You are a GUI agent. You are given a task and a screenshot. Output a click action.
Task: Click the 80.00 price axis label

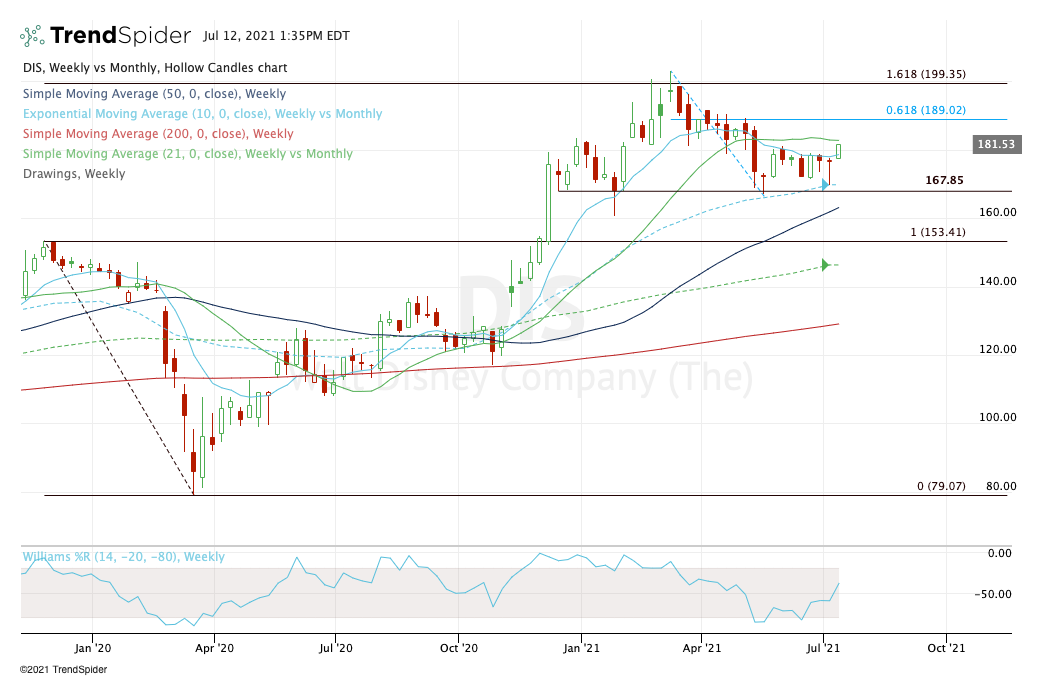click(1001, 486)
